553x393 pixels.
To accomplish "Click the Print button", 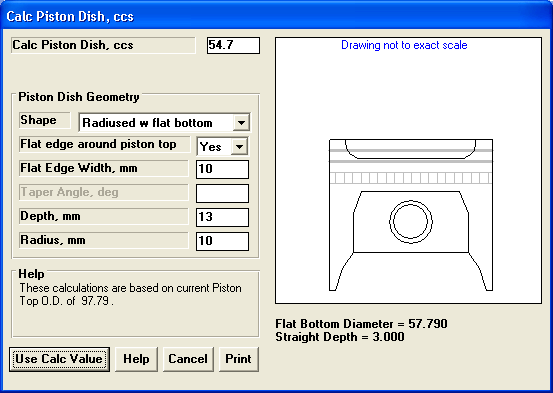I will pyautogui.click(x=238, y=359).
